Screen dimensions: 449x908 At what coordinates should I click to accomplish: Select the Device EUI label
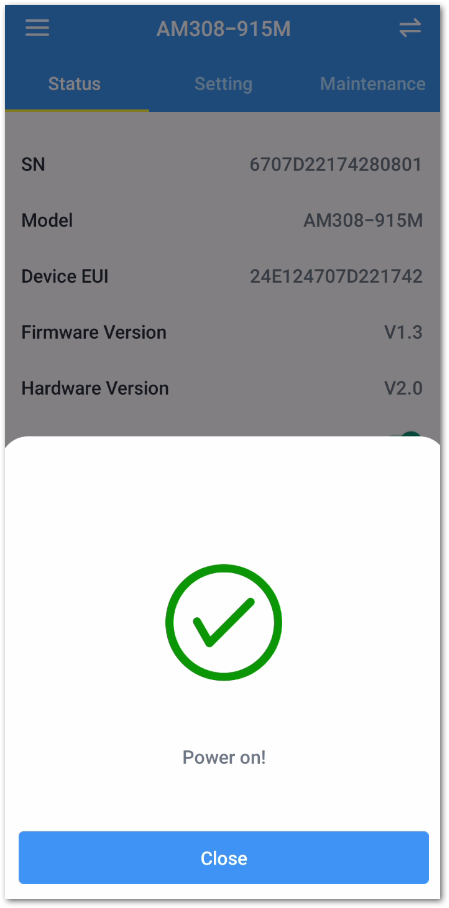click(65, 276)
